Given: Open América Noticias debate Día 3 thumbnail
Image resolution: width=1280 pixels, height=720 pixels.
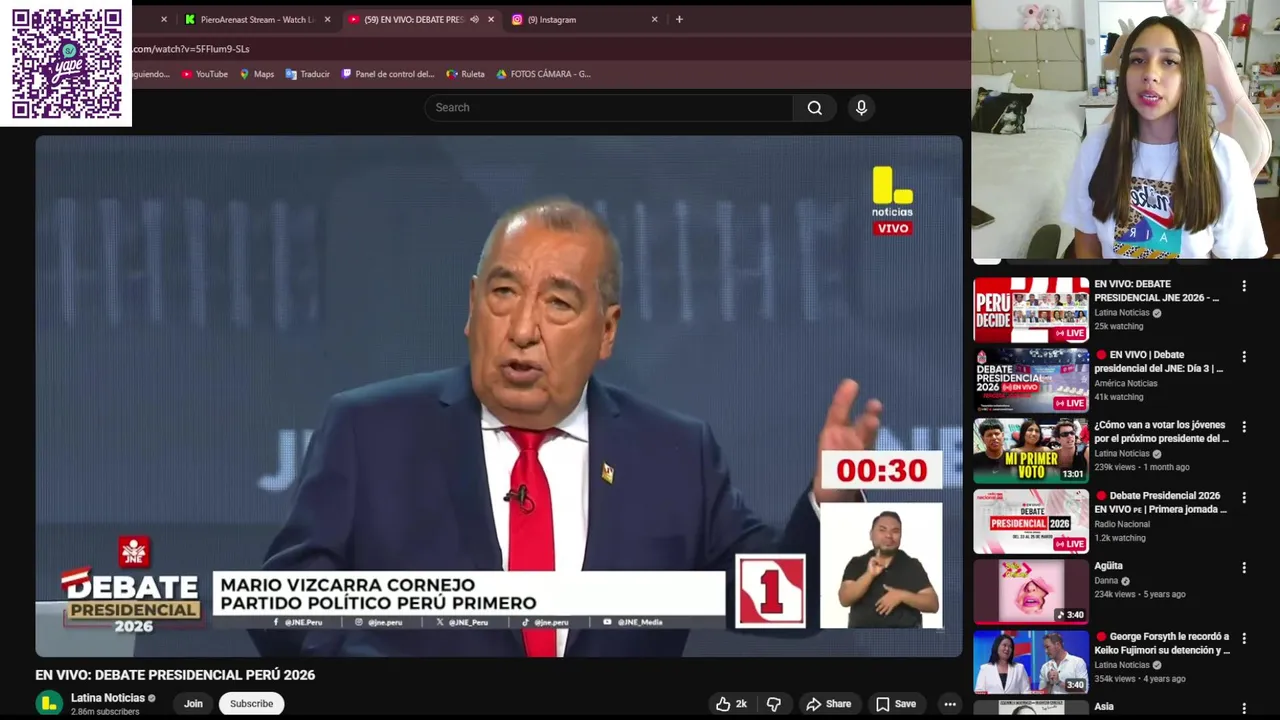Looking at the screenshot, I should click(x=1031, y=381).
